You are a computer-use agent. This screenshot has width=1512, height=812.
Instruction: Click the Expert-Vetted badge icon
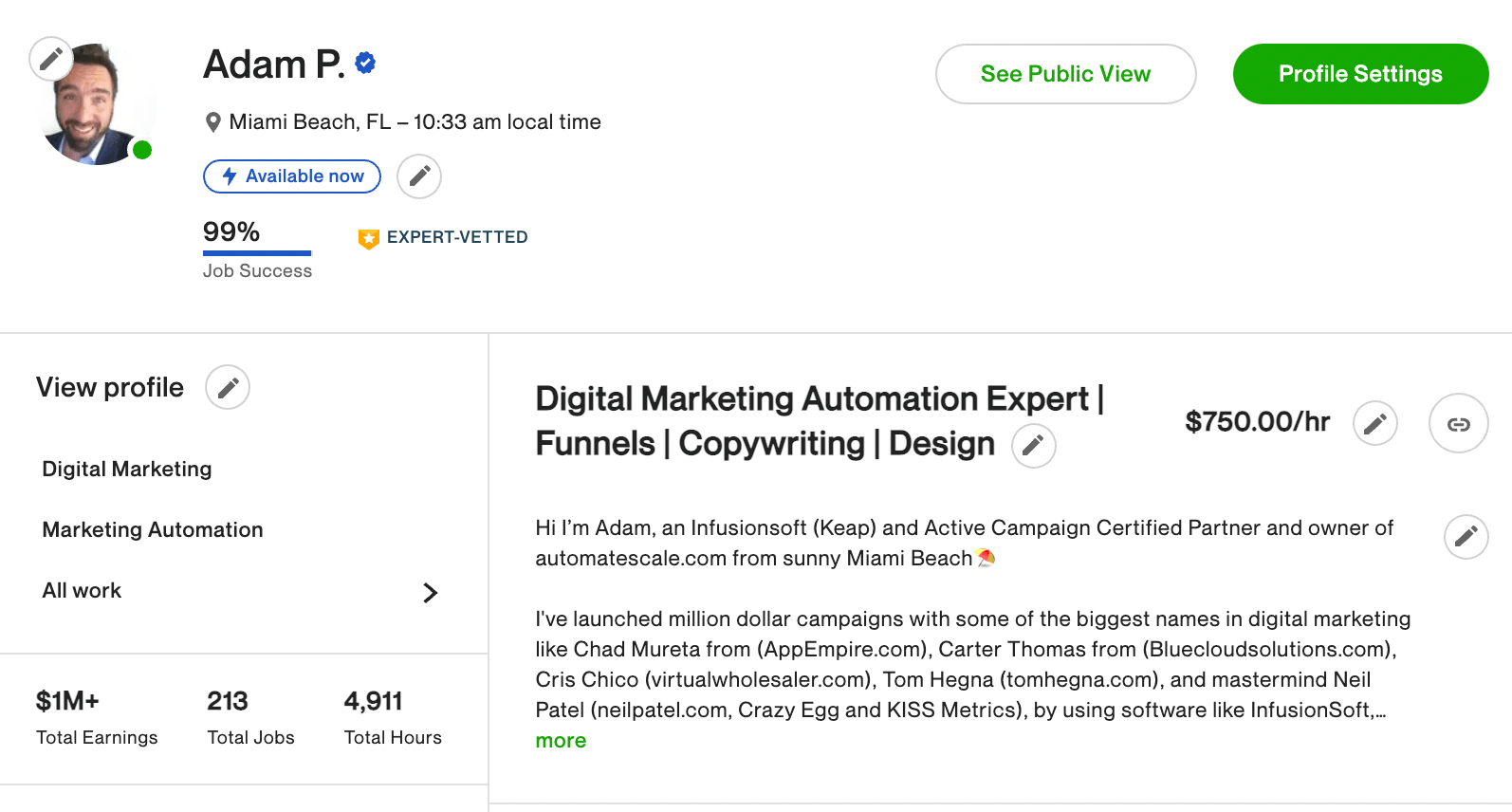[x=369, y=238]
